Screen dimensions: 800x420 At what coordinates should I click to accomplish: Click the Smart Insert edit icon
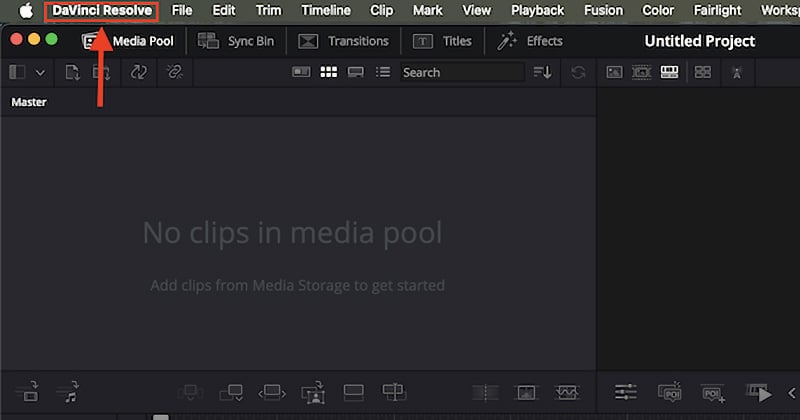pos(191,392)
